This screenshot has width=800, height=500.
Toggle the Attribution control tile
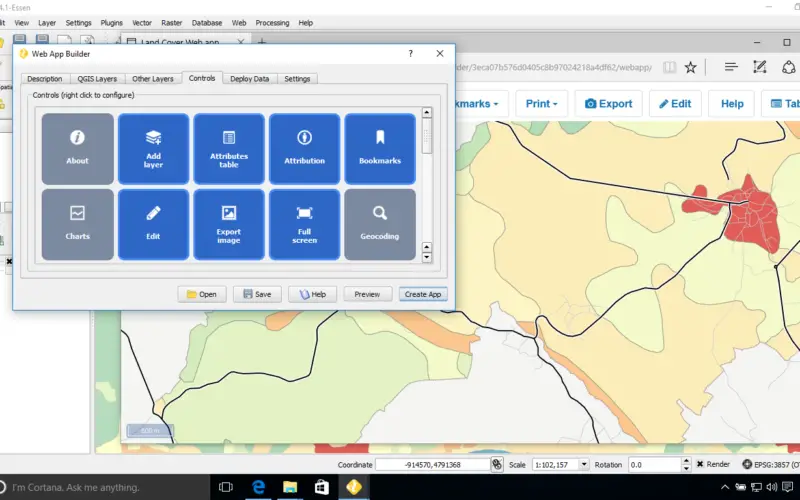click(304, 148)
